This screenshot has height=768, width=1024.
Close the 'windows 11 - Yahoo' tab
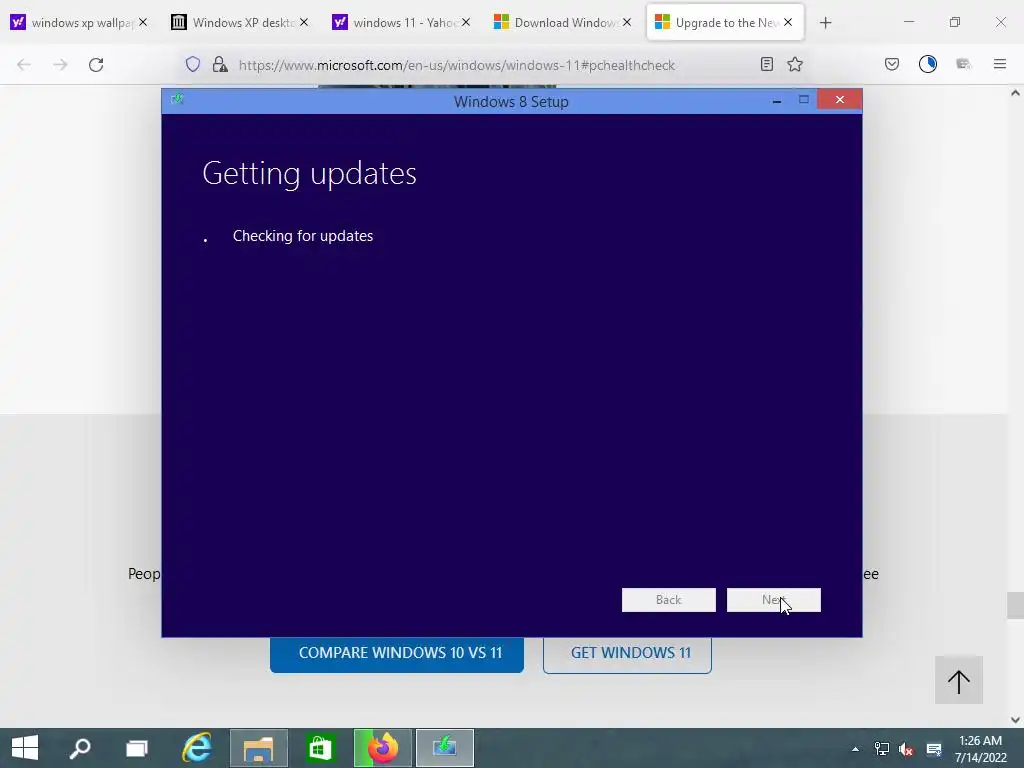click(466, 22)
